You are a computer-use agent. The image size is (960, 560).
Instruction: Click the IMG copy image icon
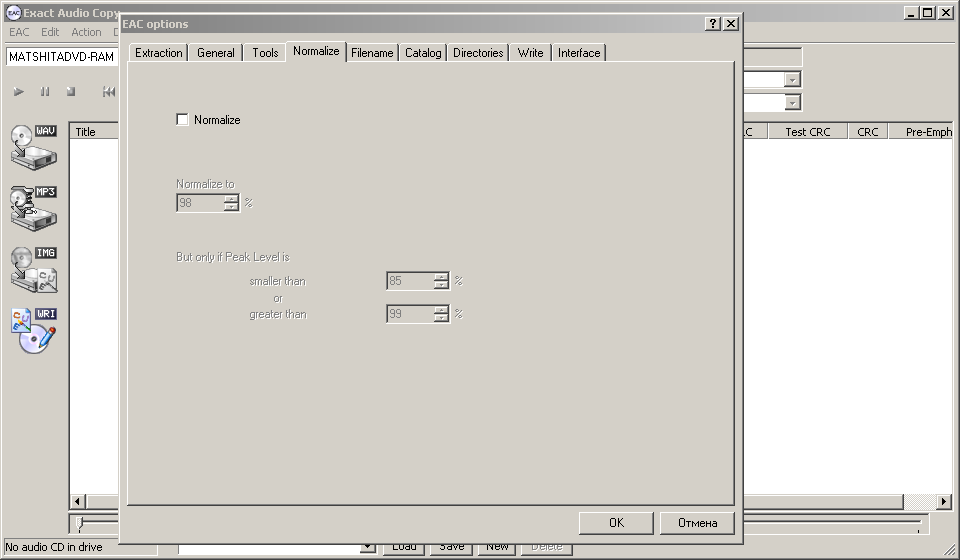tap(33, 267)
